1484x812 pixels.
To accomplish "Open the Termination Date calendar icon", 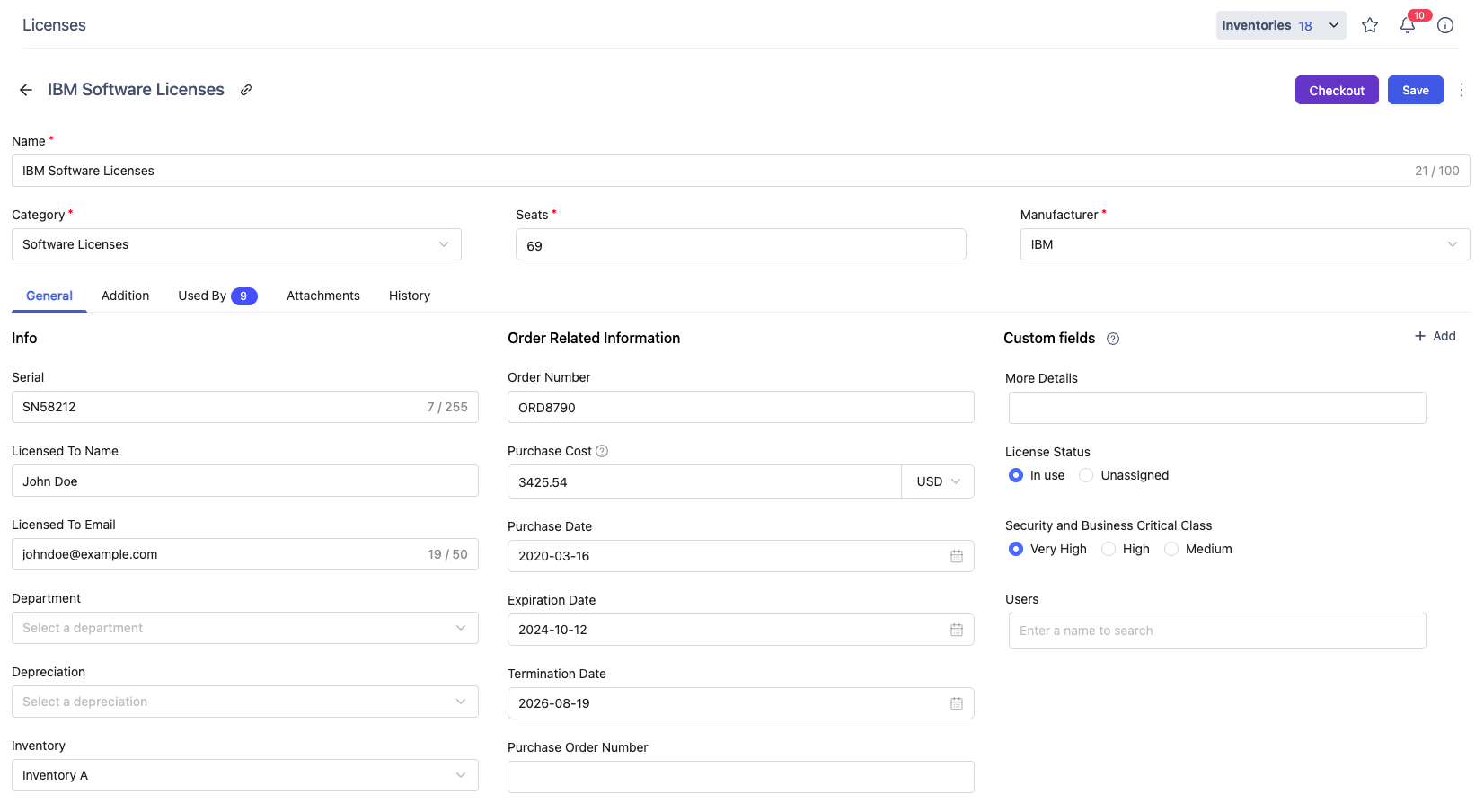I will click(x=957, y=703).
